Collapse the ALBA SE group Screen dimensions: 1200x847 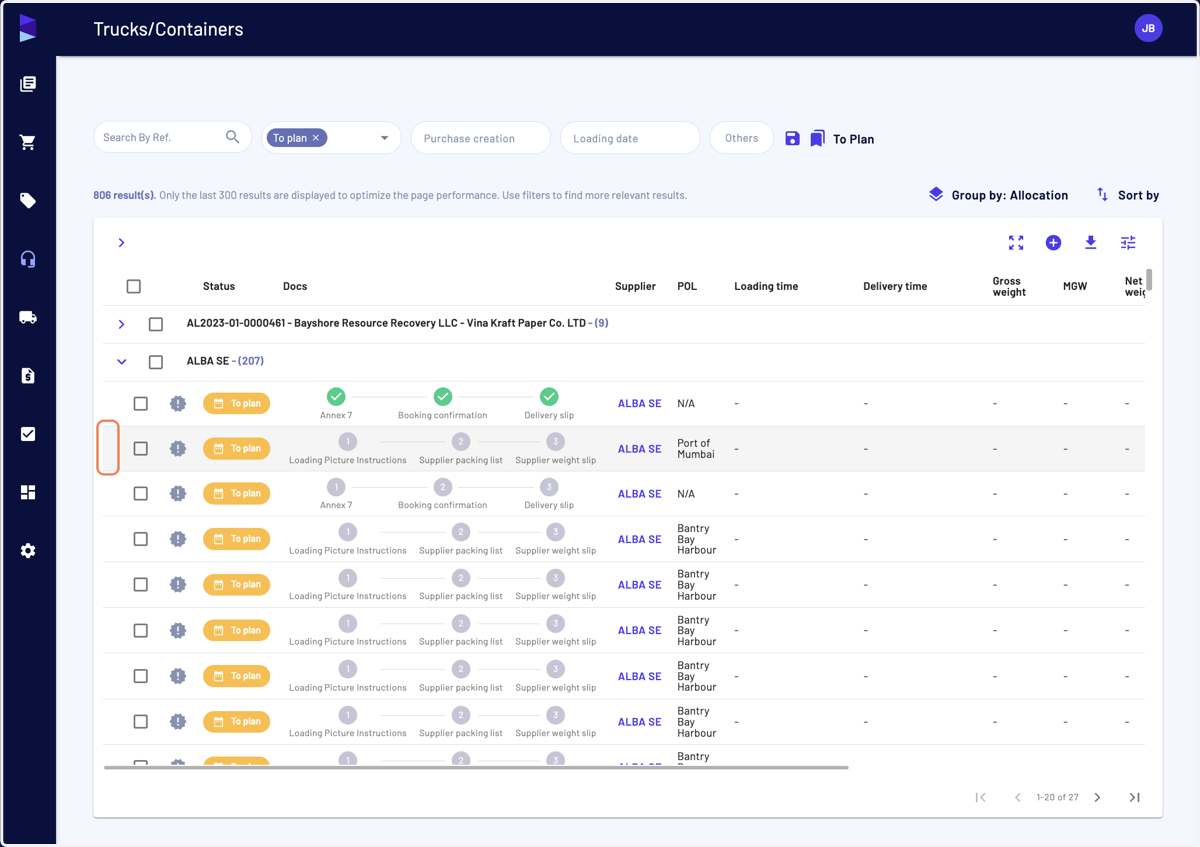[121, 362]
